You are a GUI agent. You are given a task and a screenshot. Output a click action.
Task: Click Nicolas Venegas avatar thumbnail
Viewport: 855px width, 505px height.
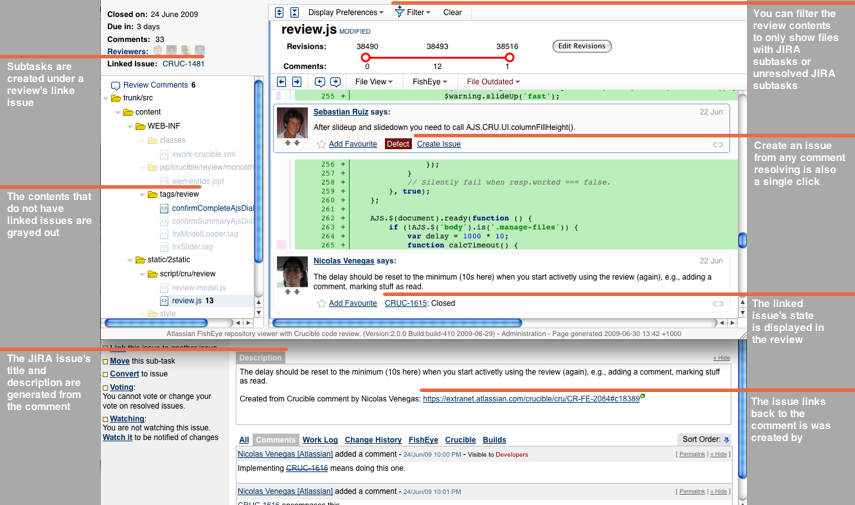292,272
